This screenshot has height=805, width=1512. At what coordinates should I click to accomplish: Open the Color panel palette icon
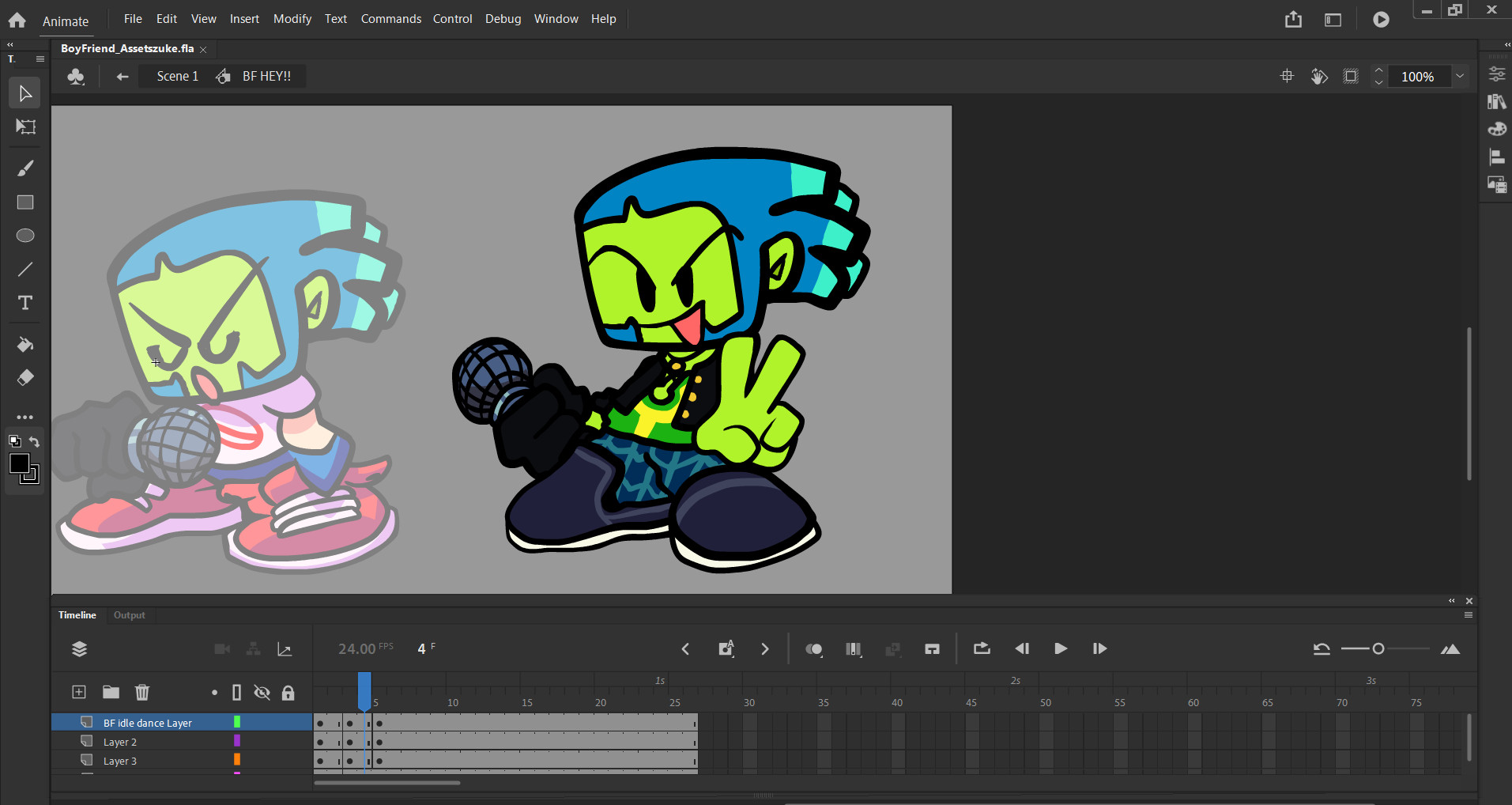(x=1497, y=129)
